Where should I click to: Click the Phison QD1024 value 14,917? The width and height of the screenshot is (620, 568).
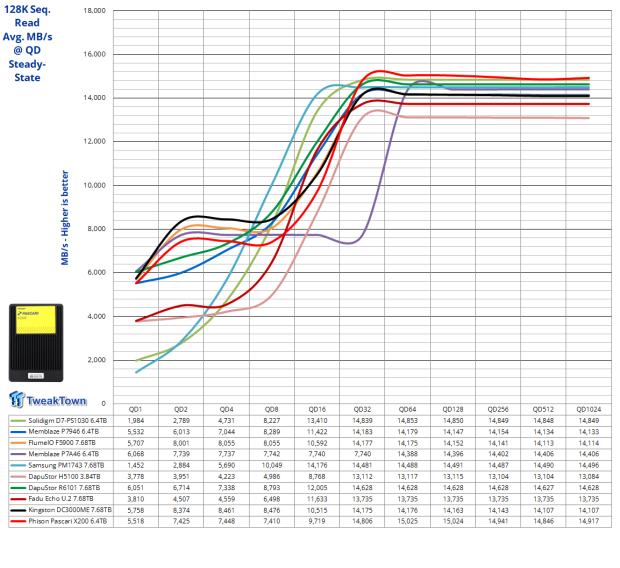coord(589,521)
